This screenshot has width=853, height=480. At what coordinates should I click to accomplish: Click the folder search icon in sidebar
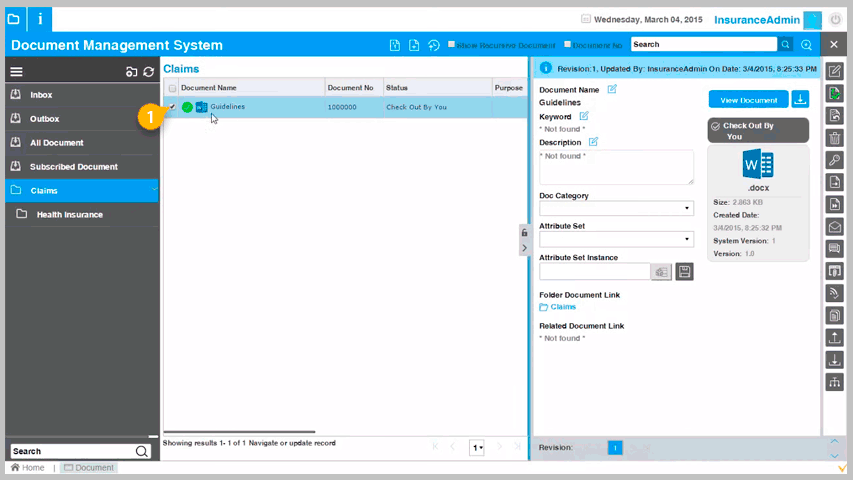[x=131, y=71]
